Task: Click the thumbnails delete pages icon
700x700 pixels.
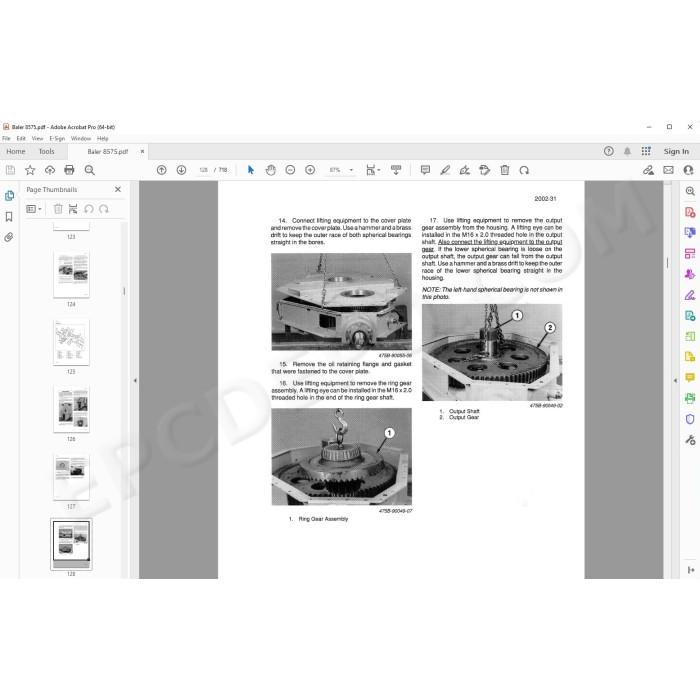Action: click(58, 209)
